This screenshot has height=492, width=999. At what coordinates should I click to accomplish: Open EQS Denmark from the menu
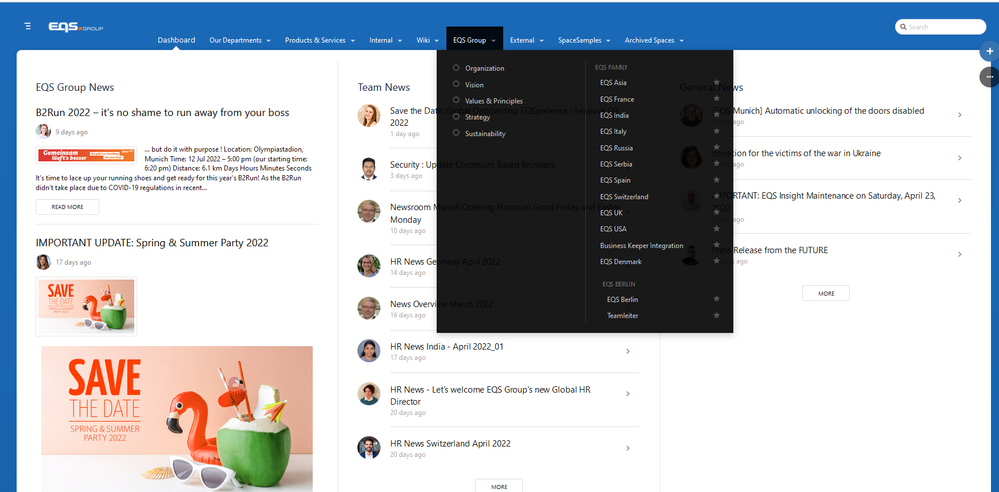(x=621, y=261)
